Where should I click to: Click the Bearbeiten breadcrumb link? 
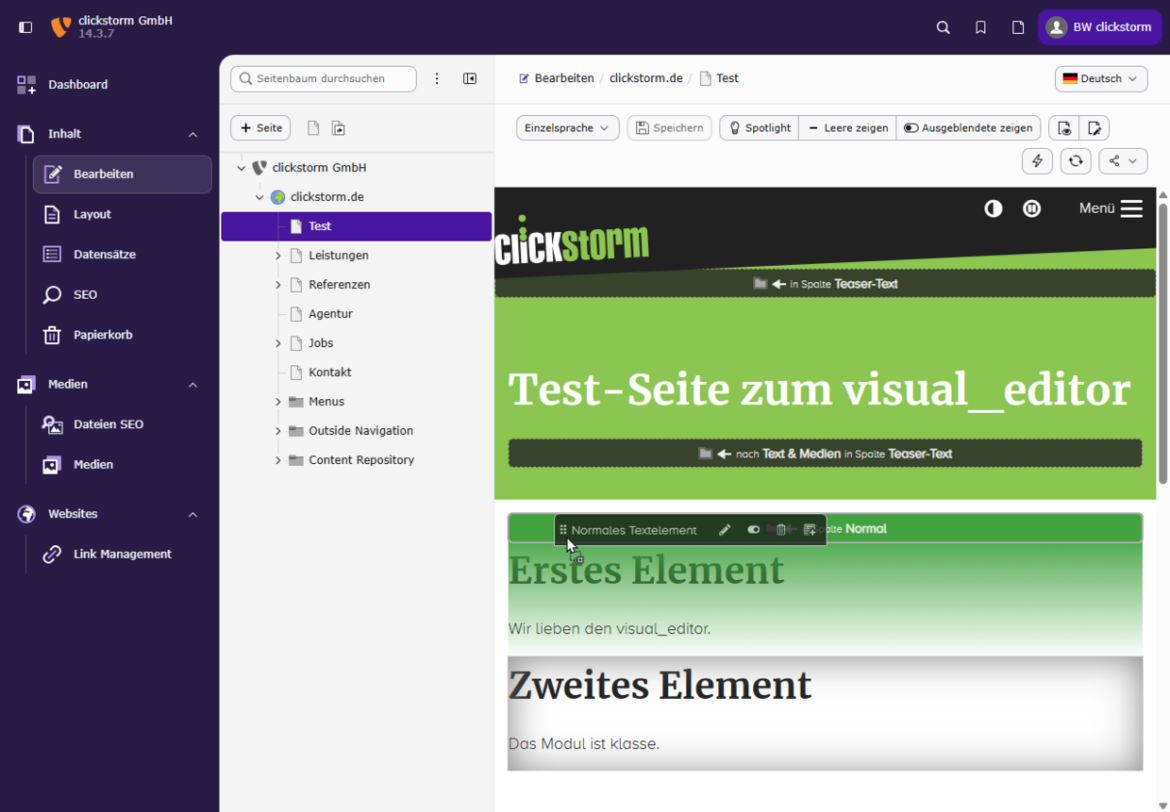click(x=557, y=78)
